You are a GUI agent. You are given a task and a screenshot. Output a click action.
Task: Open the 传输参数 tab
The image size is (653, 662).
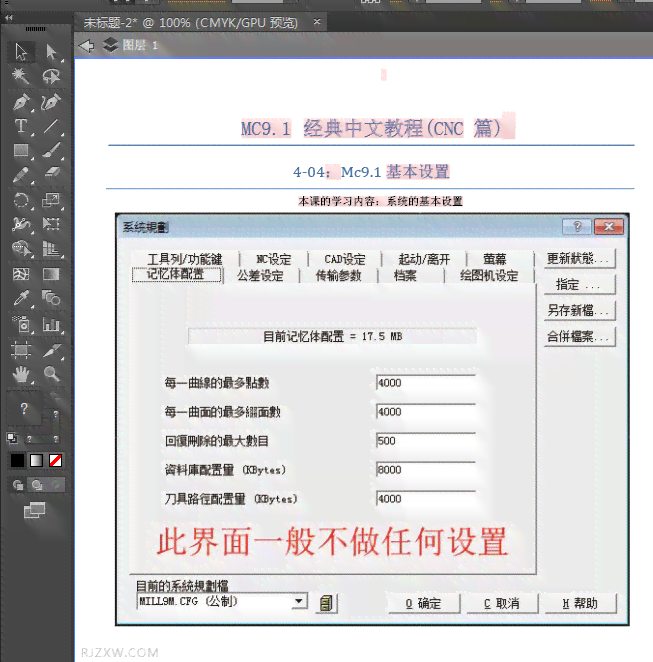[x=339, y=276]
